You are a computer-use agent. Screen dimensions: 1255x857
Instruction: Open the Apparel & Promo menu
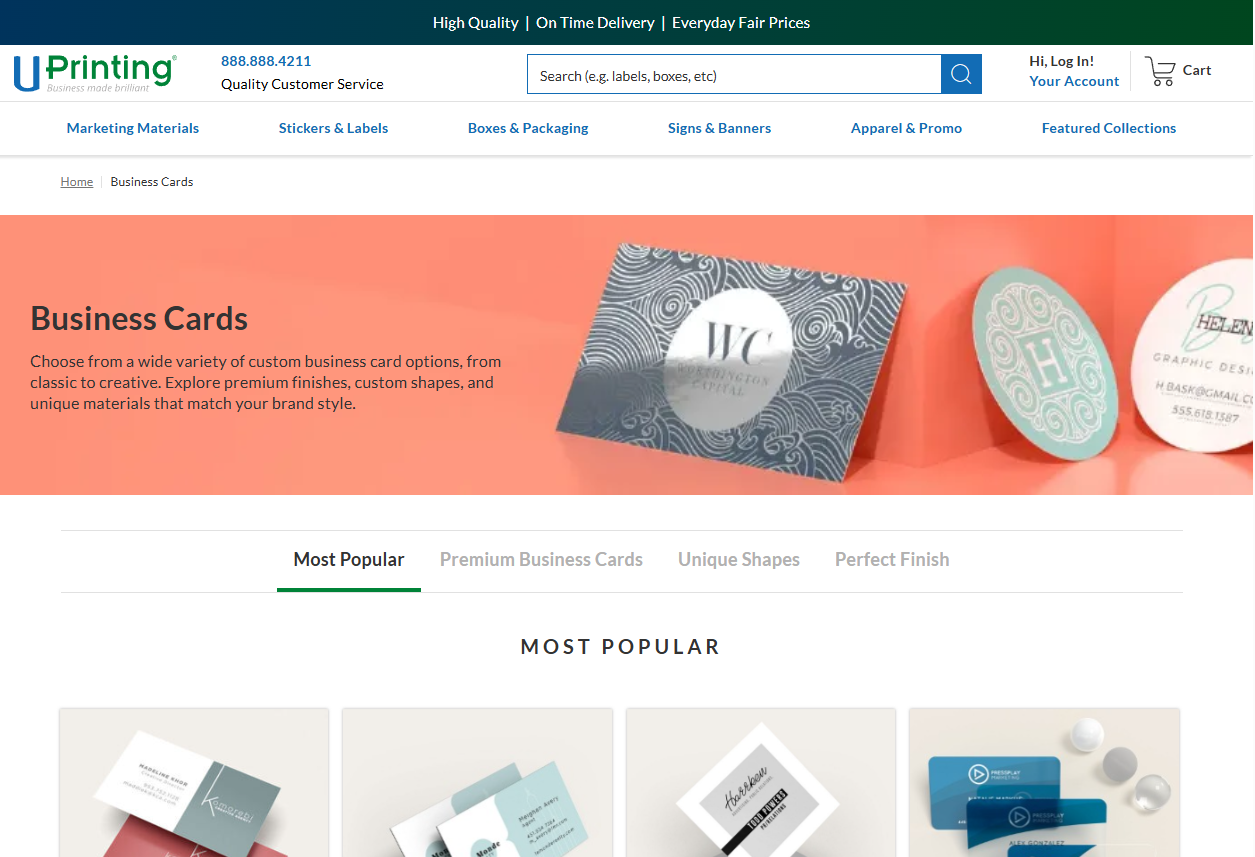(x=906, y=128)
